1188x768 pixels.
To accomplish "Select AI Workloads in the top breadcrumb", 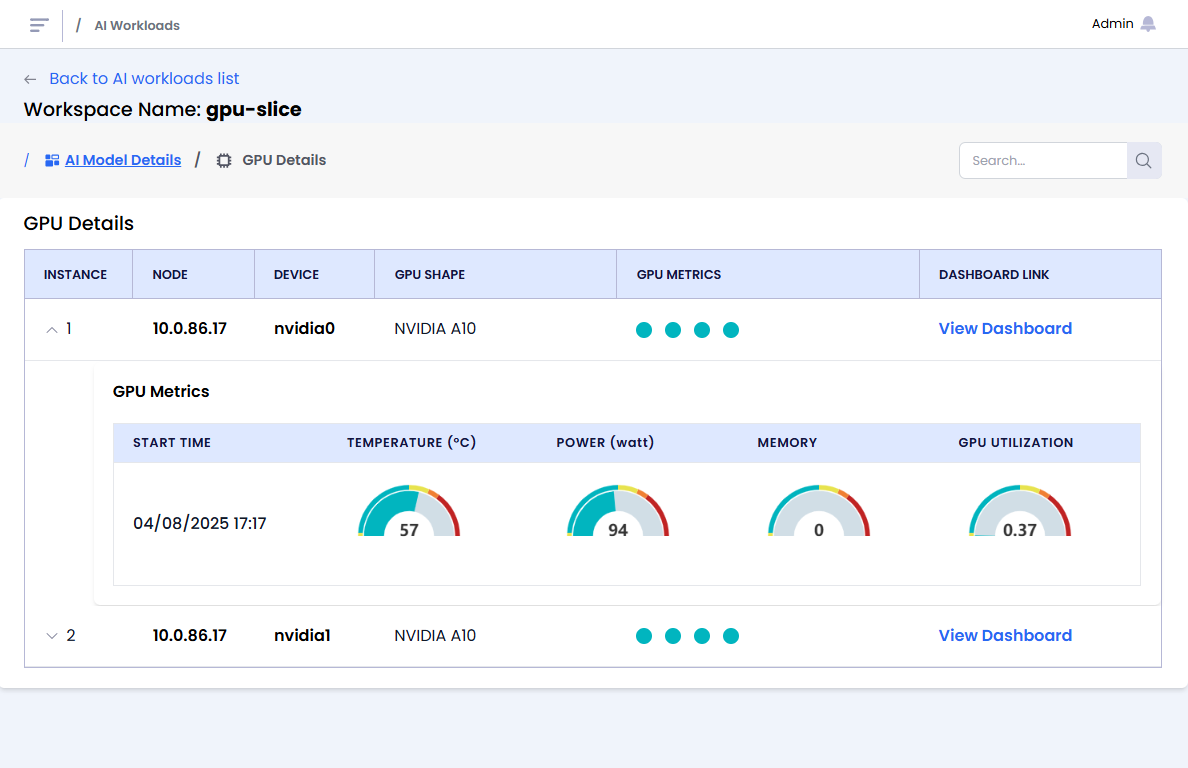I will tap(137, 26).
